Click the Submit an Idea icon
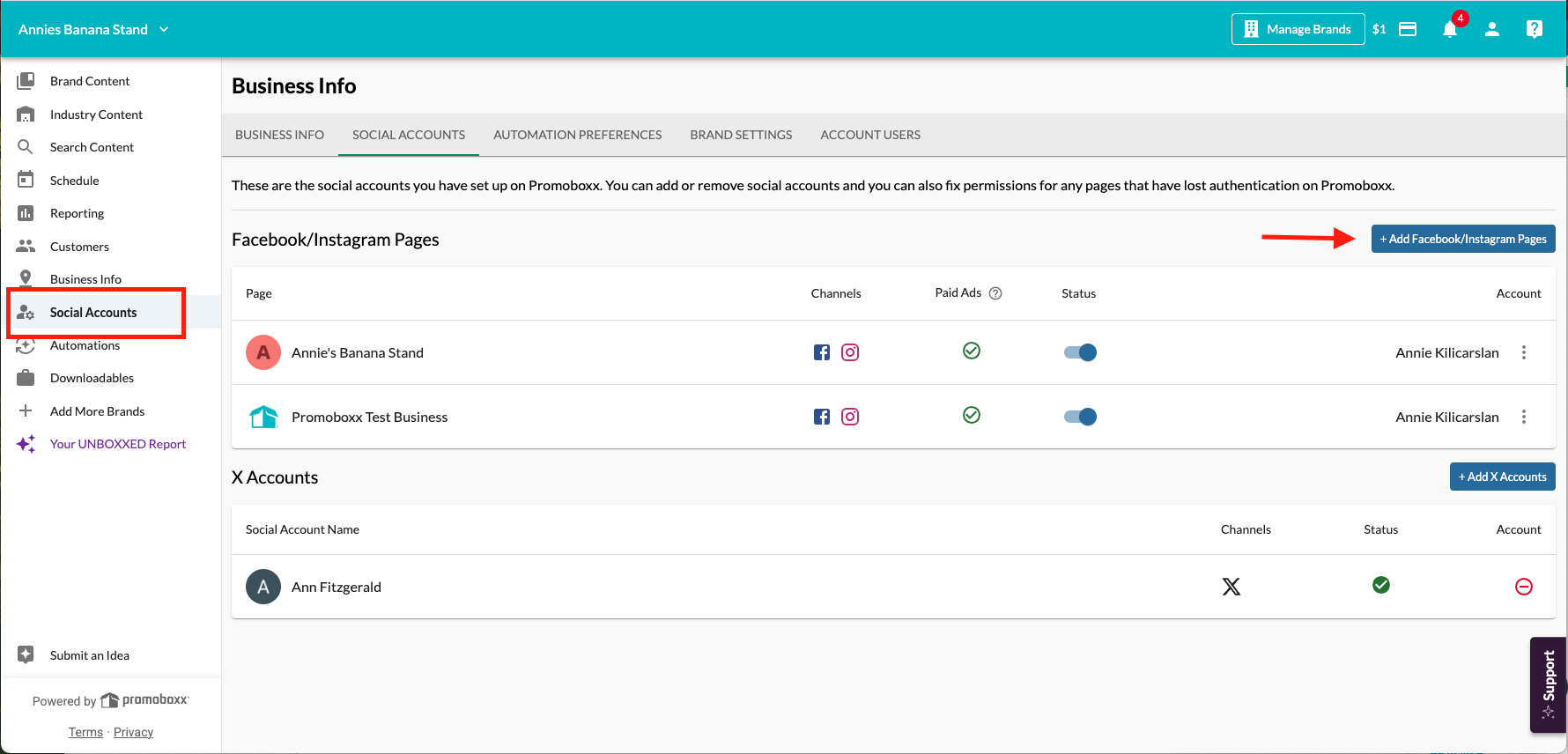Screen dimensions: 1568x754 pos(26,654)
